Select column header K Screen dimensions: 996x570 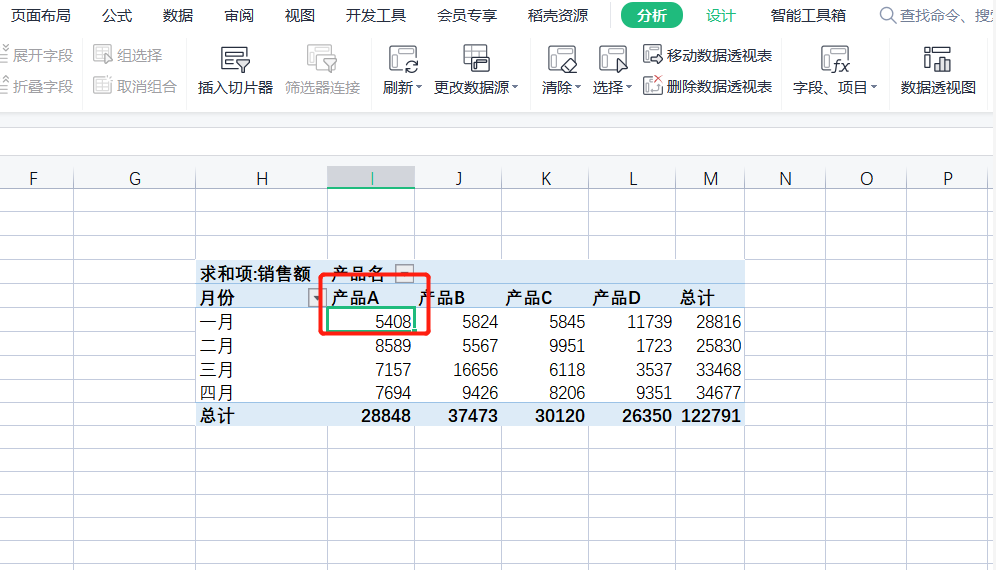pos(545,178)
